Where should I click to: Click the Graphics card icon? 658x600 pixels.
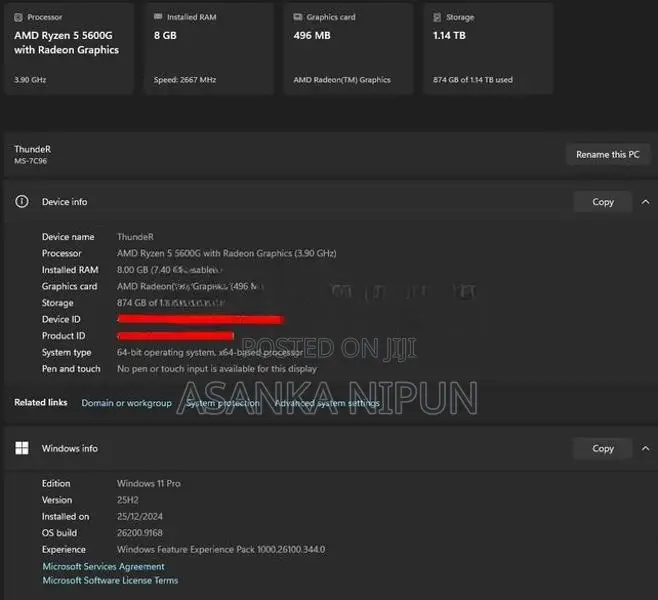[x=298, y=17]
